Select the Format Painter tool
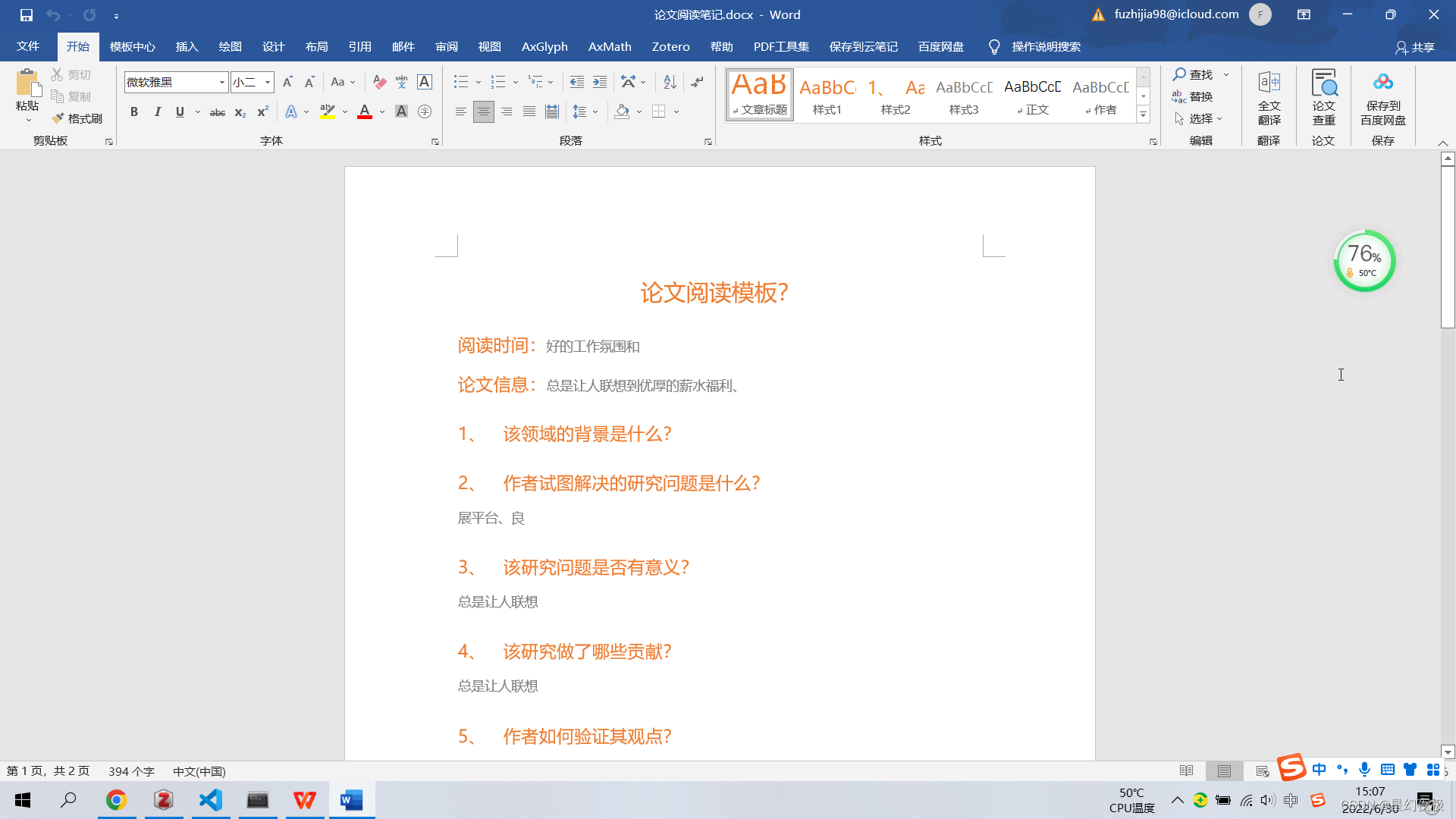Viewport: 1456px width, 819px height. [x=76, y=118]
